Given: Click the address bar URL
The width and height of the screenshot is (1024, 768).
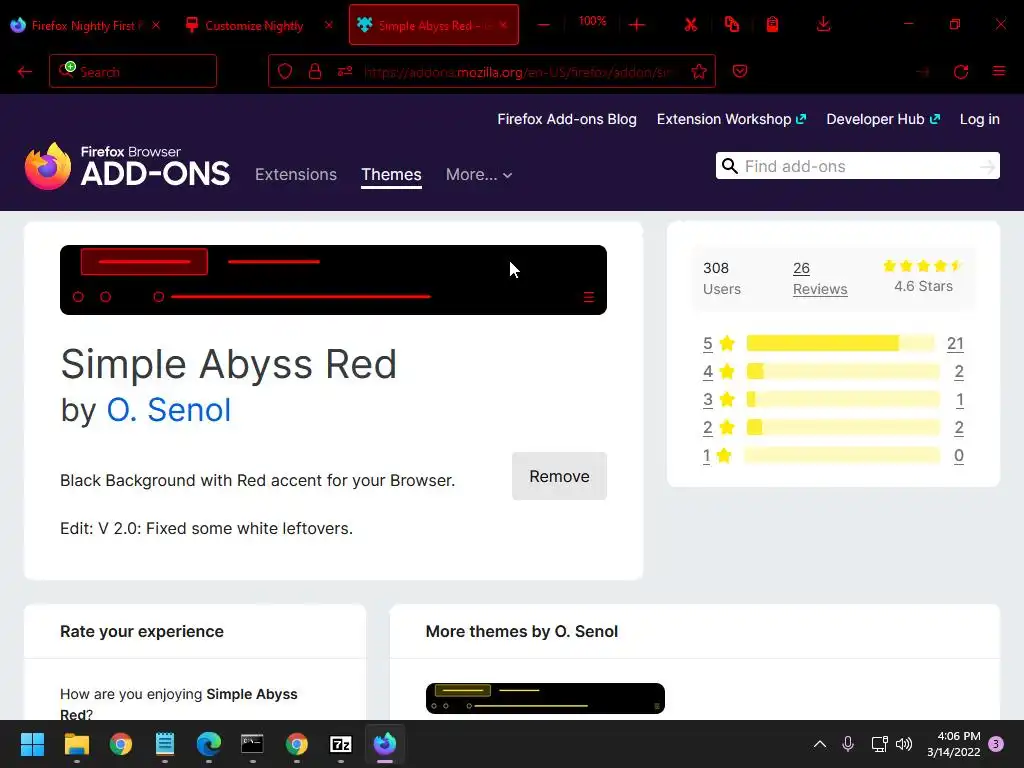Looking at the screenshot, I should point(516,72).
